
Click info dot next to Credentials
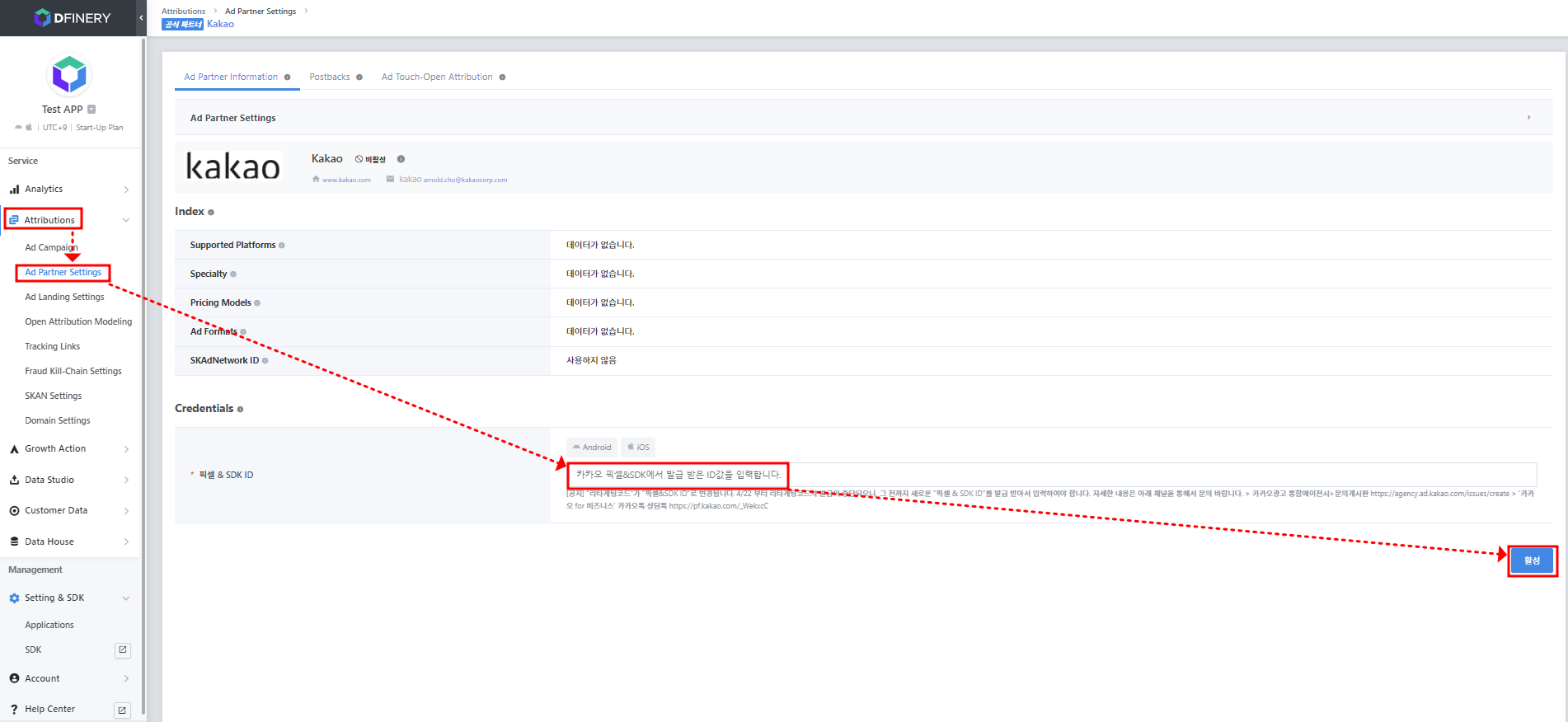click(x=240, y=410)
